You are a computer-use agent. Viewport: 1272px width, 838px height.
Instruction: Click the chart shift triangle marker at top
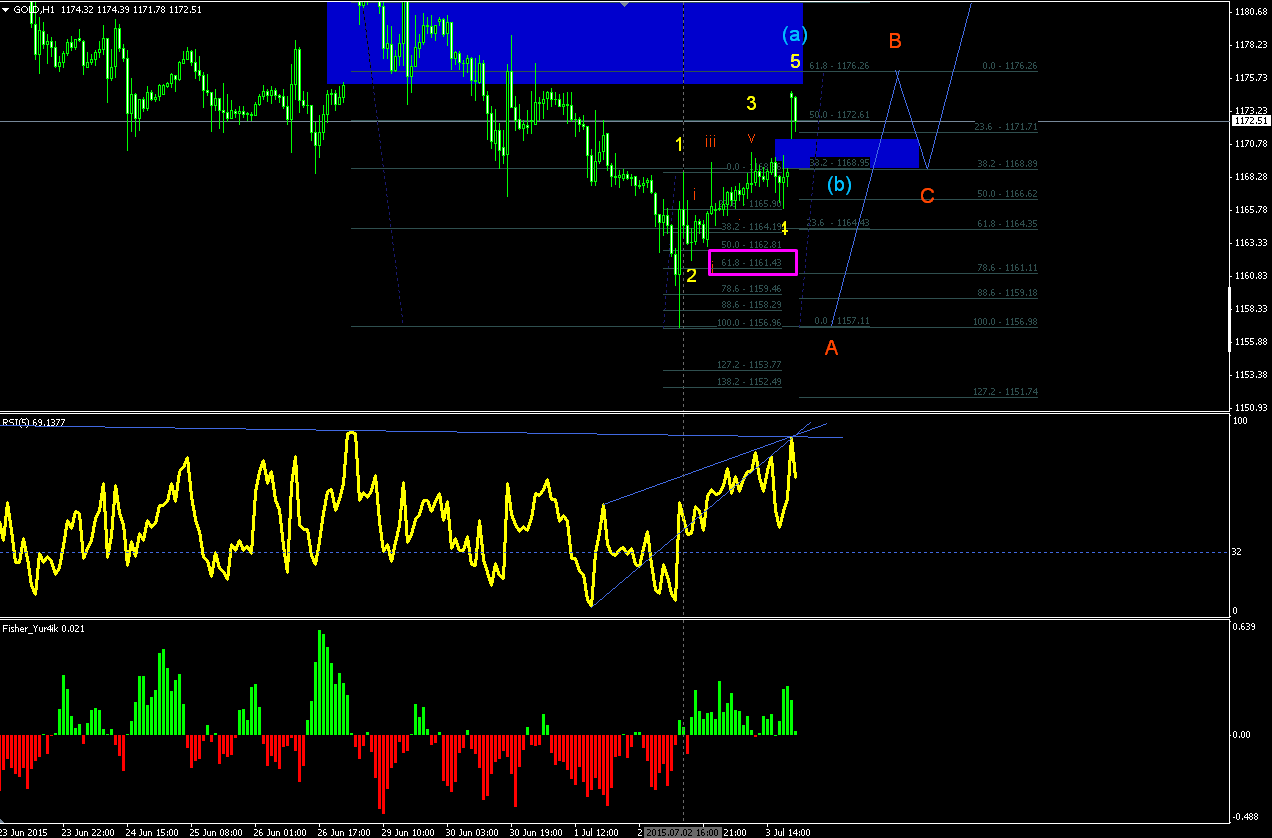(624, 5)
